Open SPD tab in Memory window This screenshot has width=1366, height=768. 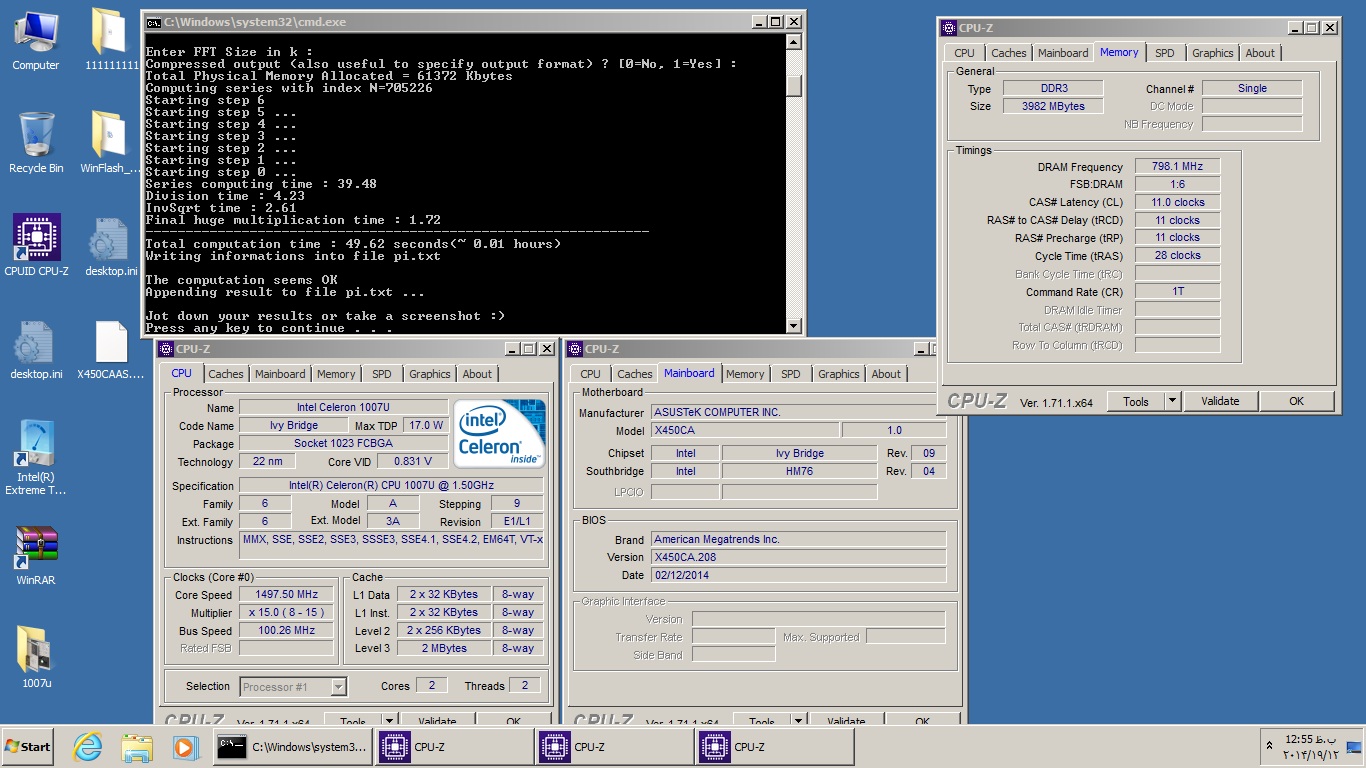tap(1165, 53)
